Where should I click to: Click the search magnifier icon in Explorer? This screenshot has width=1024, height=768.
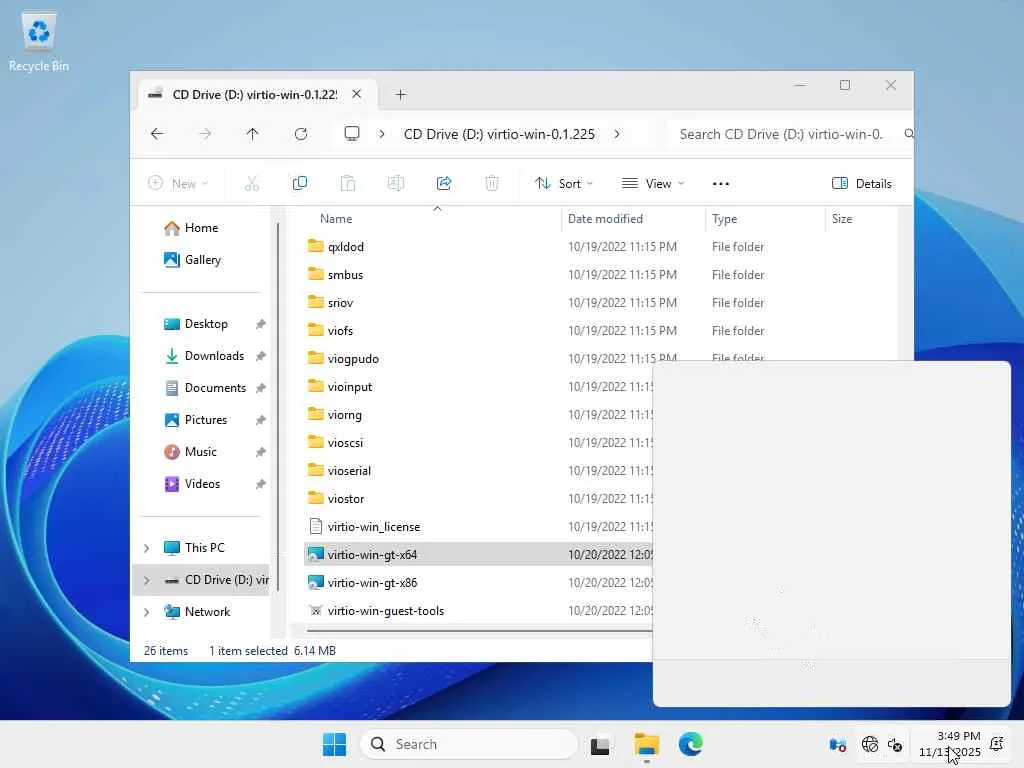click(908, 134)
